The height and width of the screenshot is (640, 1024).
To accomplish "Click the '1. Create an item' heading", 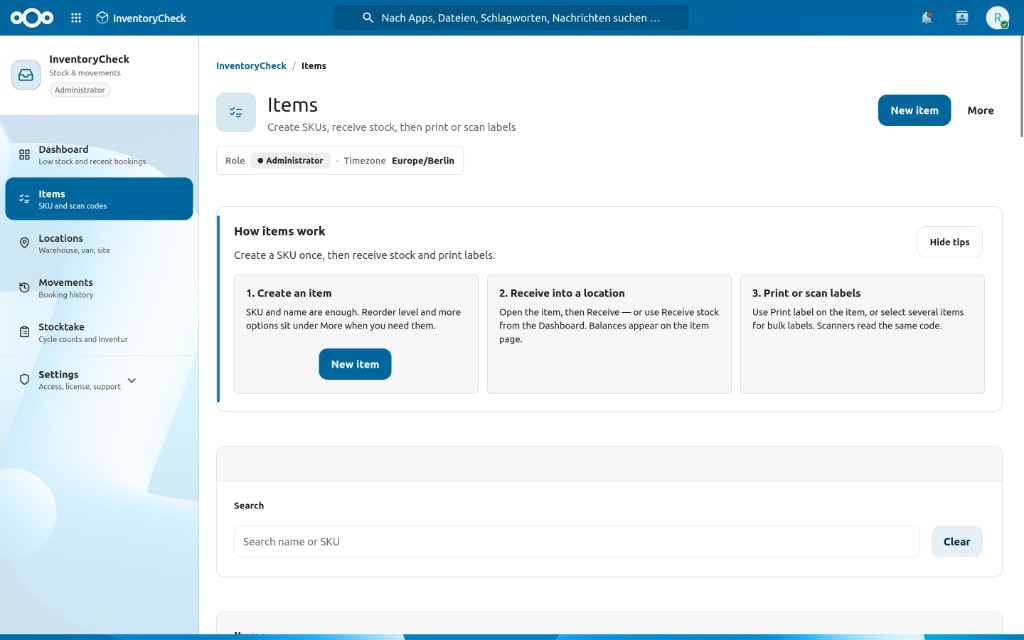I will [289, 293].
